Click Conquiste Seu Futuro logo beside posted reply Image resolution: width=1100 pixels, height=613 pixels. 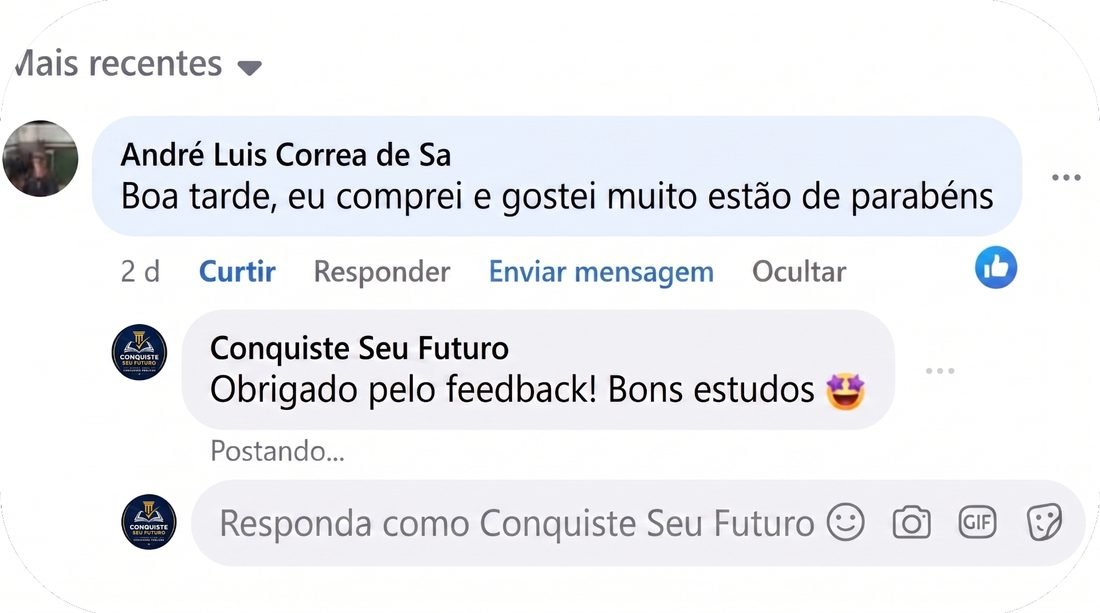140,352
